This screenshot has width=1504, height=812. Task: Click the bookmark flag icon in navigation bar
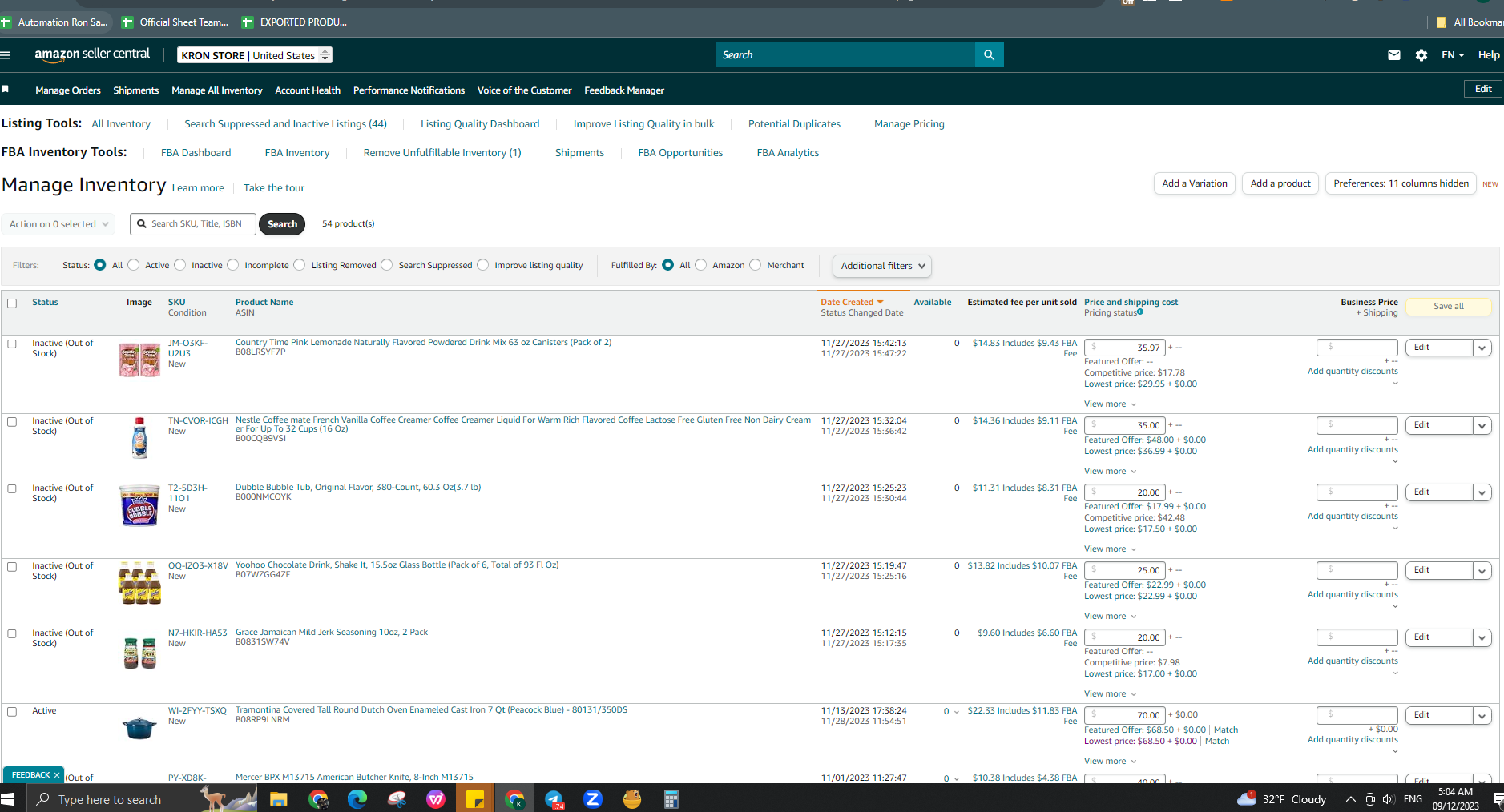[x=6, y=89]
